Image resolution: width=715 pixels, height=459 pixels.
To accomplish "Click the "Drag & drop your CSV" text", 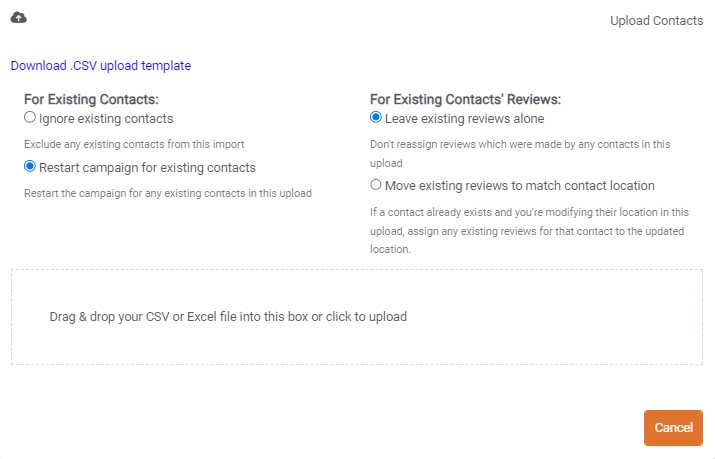I will click(x=228, y=317).
